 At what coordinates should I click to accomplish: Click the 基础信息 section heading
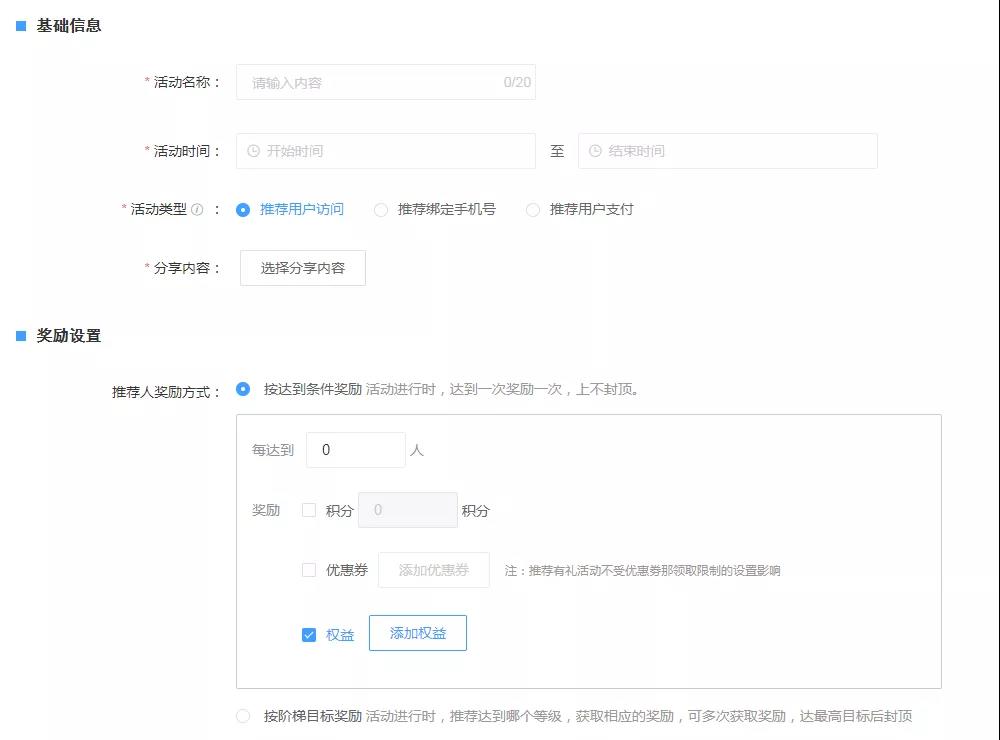click(x=69, y=26)
